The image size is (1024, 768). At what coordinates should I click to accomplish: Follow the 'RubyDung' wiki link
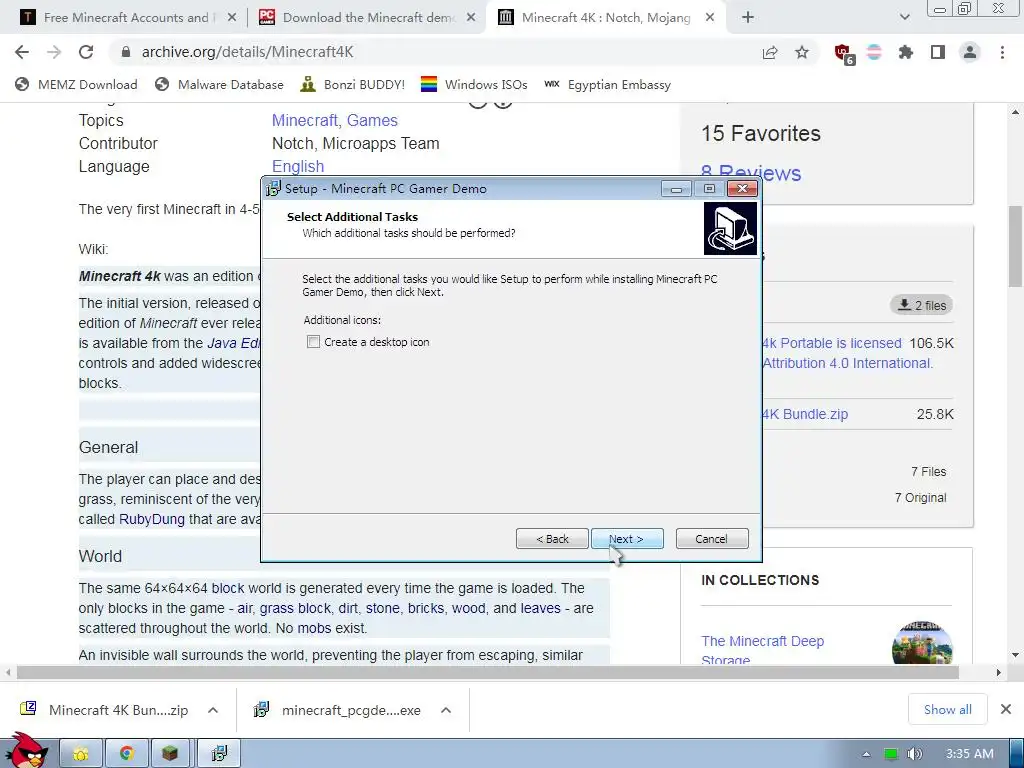pyautogui.click(x=152, y=519)
